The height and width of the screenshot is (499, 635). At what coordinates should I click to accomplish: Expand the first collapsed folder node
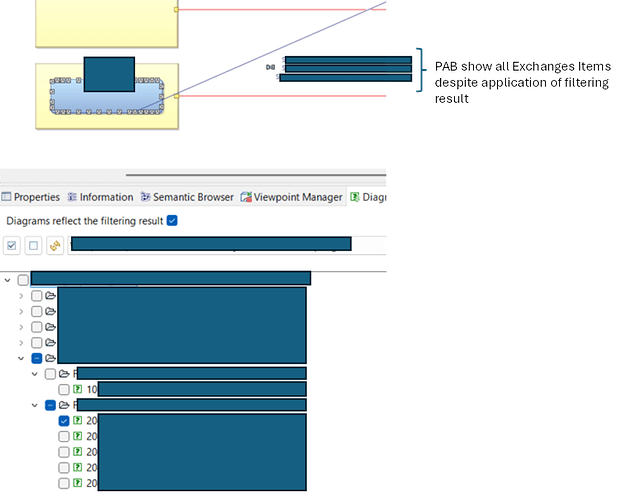[x=21, y=296]
